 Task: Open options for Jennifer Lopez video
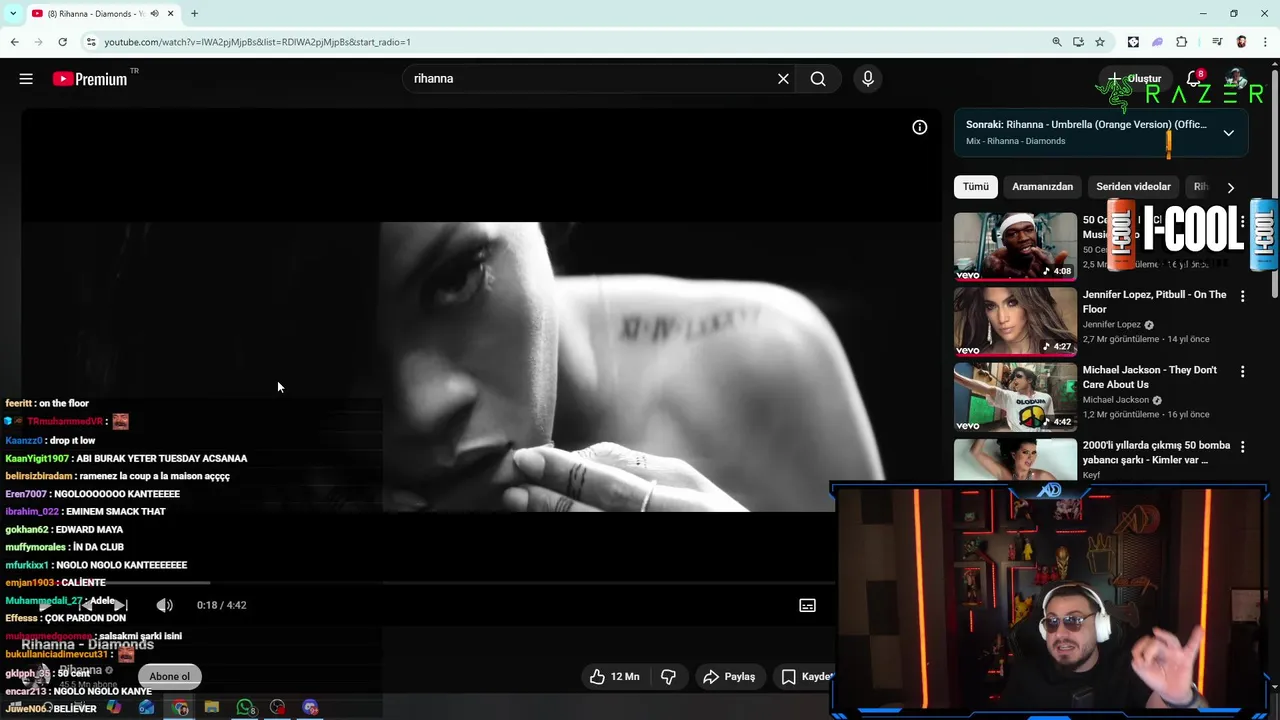pos(1242,296)
